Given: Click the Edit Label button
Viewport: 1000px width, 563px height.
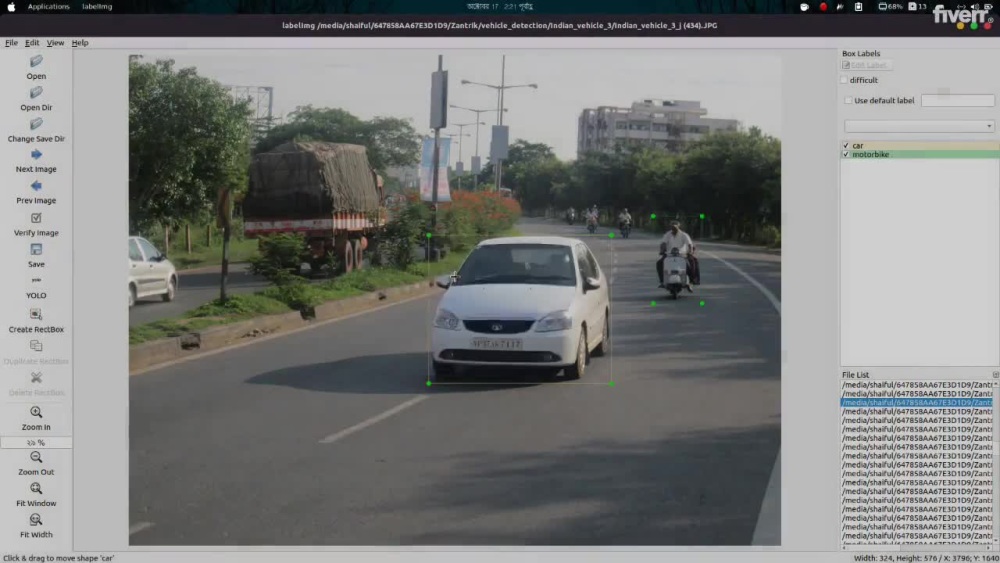Looking at the screenshot, I should [x=866, y=65].
